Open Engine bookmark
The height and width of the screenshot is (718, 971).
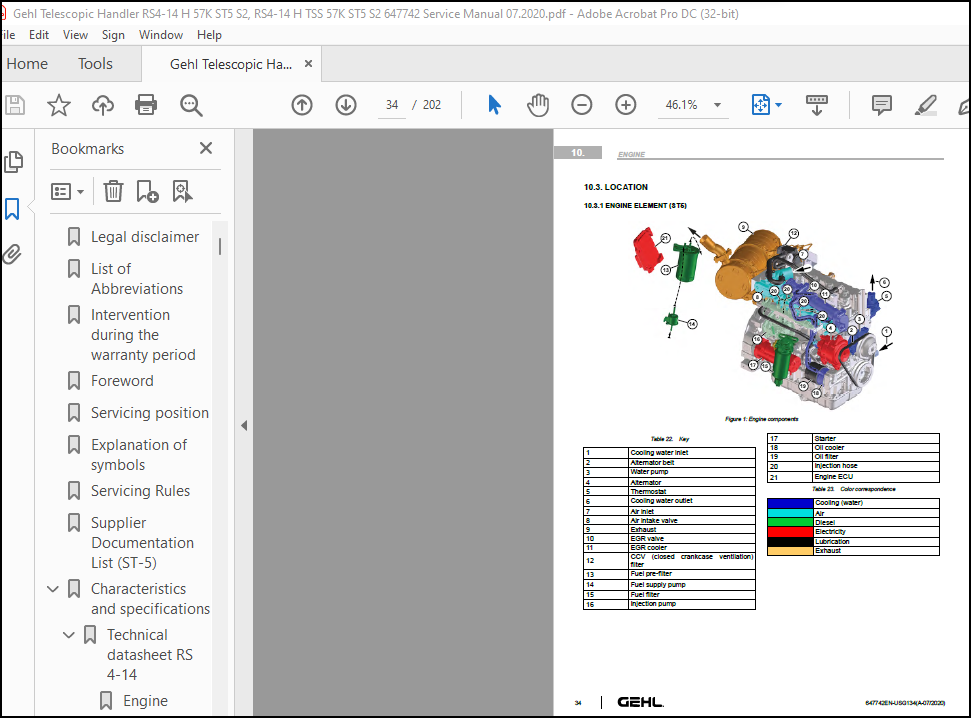(145, 701)
